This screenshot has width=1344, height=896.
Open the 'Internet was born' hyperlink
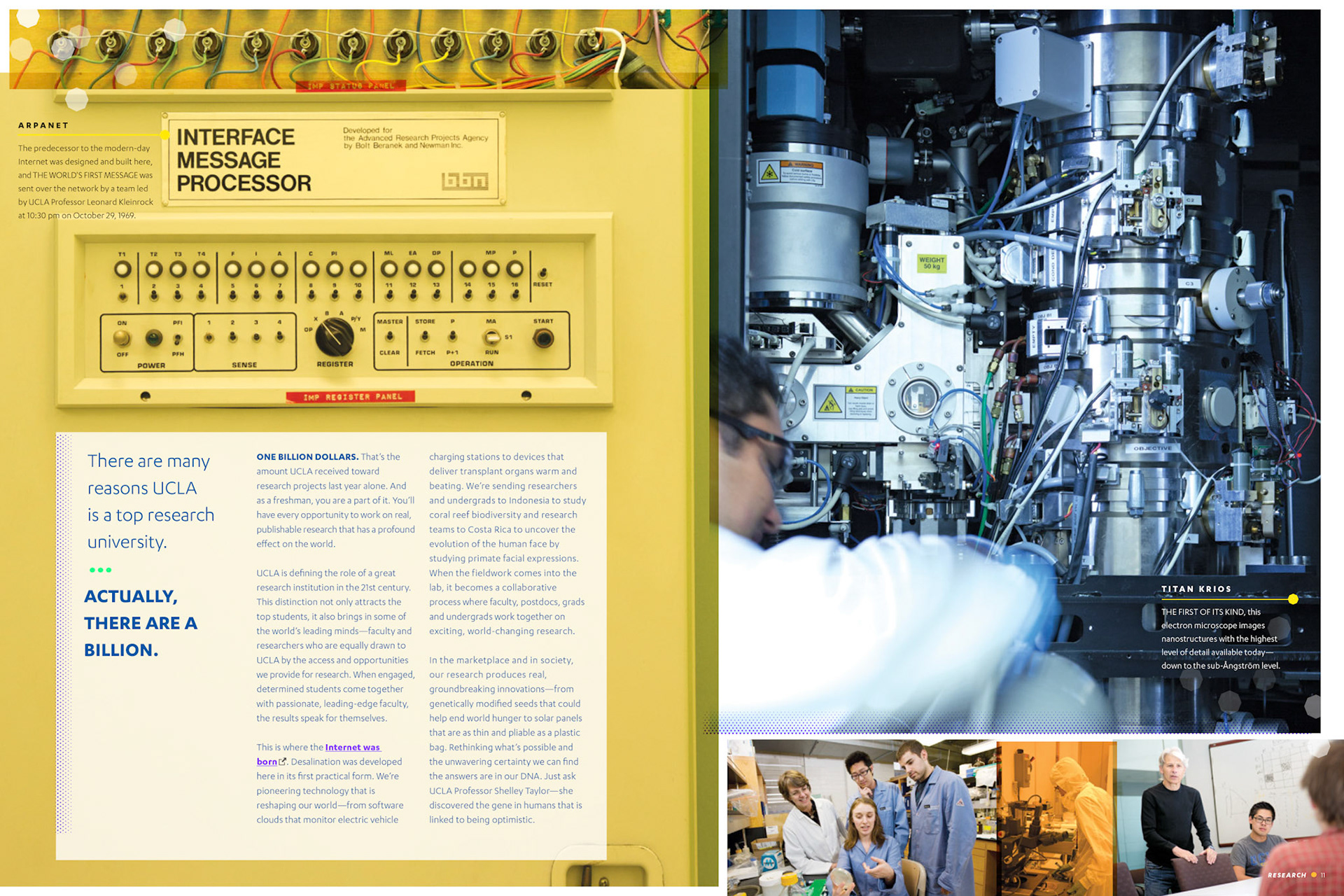352,748
